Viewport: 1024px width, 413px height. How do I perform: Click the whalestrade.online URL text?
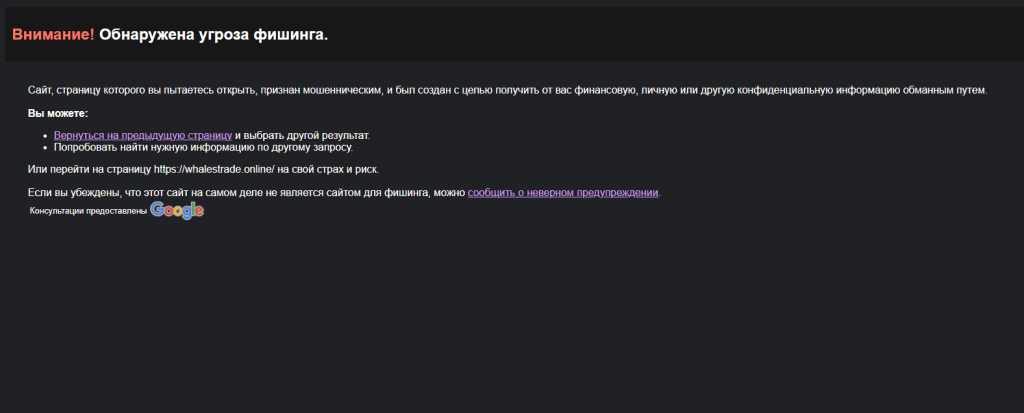click(x=214, y=169)
